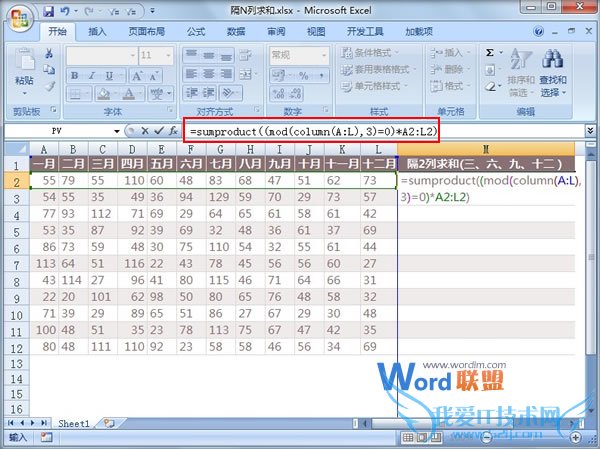The height and width of the screenshot is (449, 600).
Task: Save the workbook with the floppy icon
Action: [49, 11]
